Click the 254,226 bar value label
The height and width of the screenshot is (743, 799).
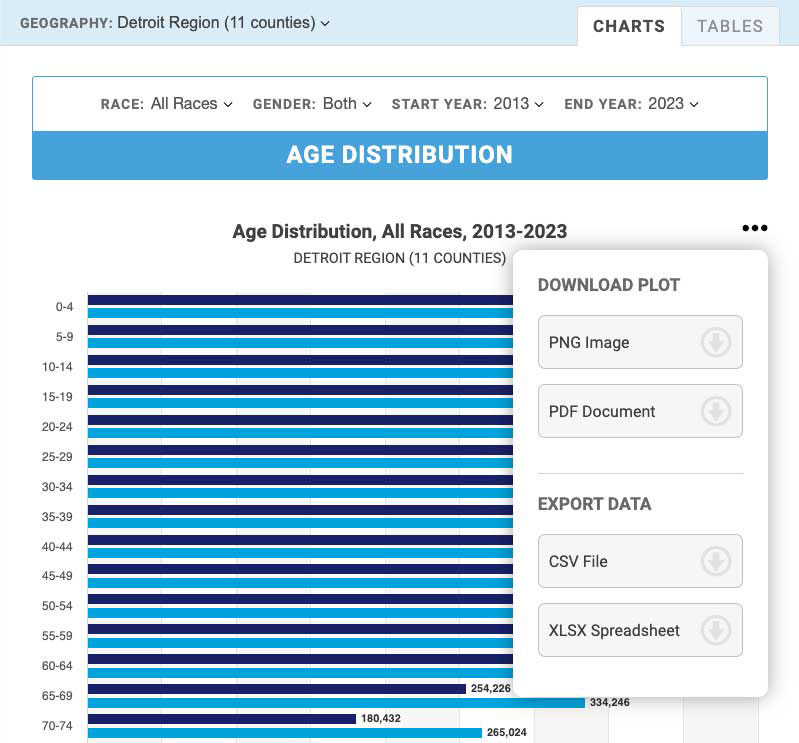click(490, 688)
